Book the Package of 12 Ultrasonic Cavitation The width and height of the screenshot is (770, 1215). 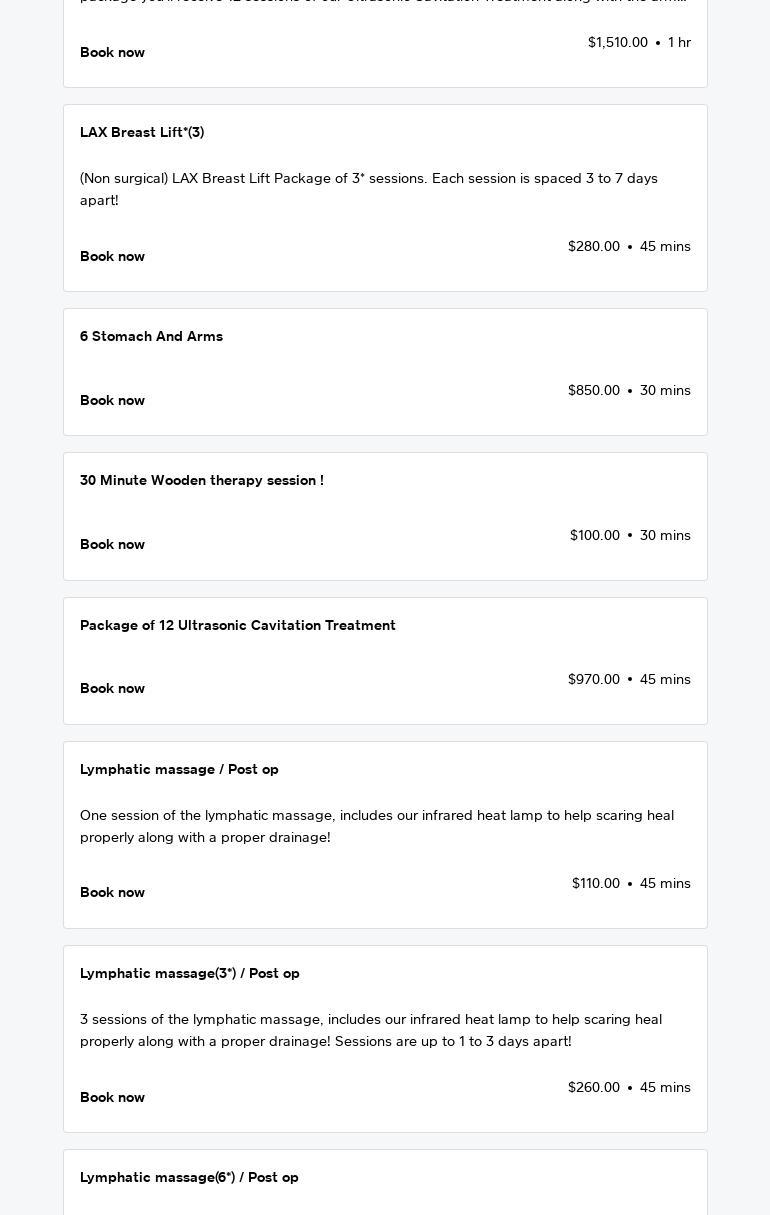point(112,688)
